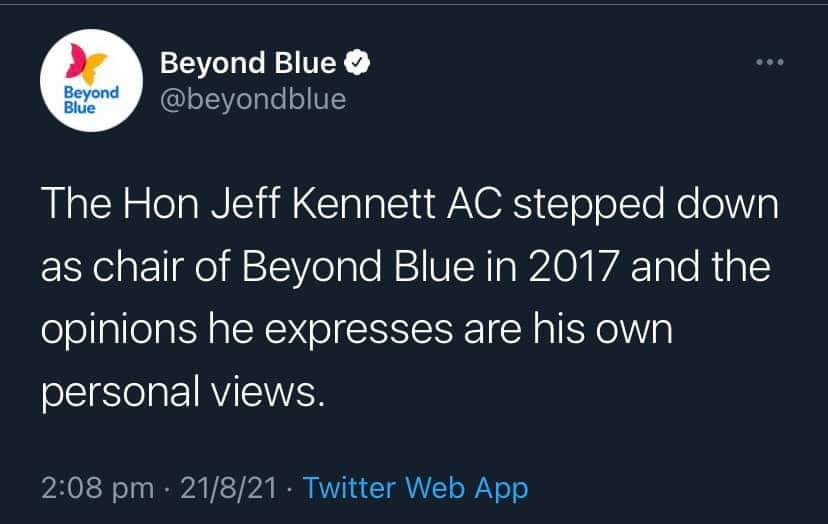Click the verified checkmark badge
The width and height of the screenshot is (828, 524).
click(x=357, y=63)
